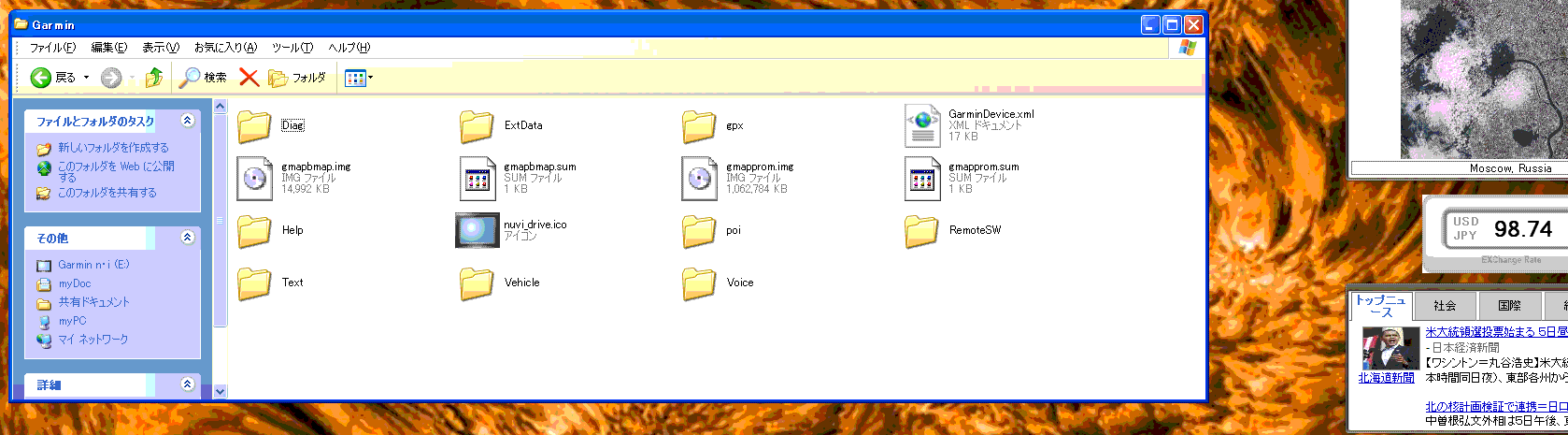
Task: Select the gpx folder icon
Action: [698, 125]
